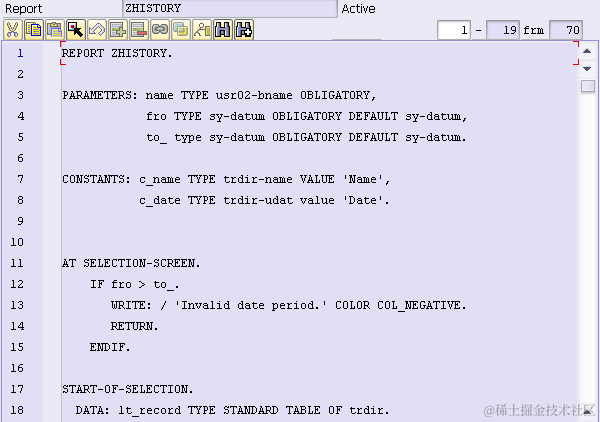The image size is (600, 422).
Task: Click the total lines field showing 70
Action: (566, 30)
